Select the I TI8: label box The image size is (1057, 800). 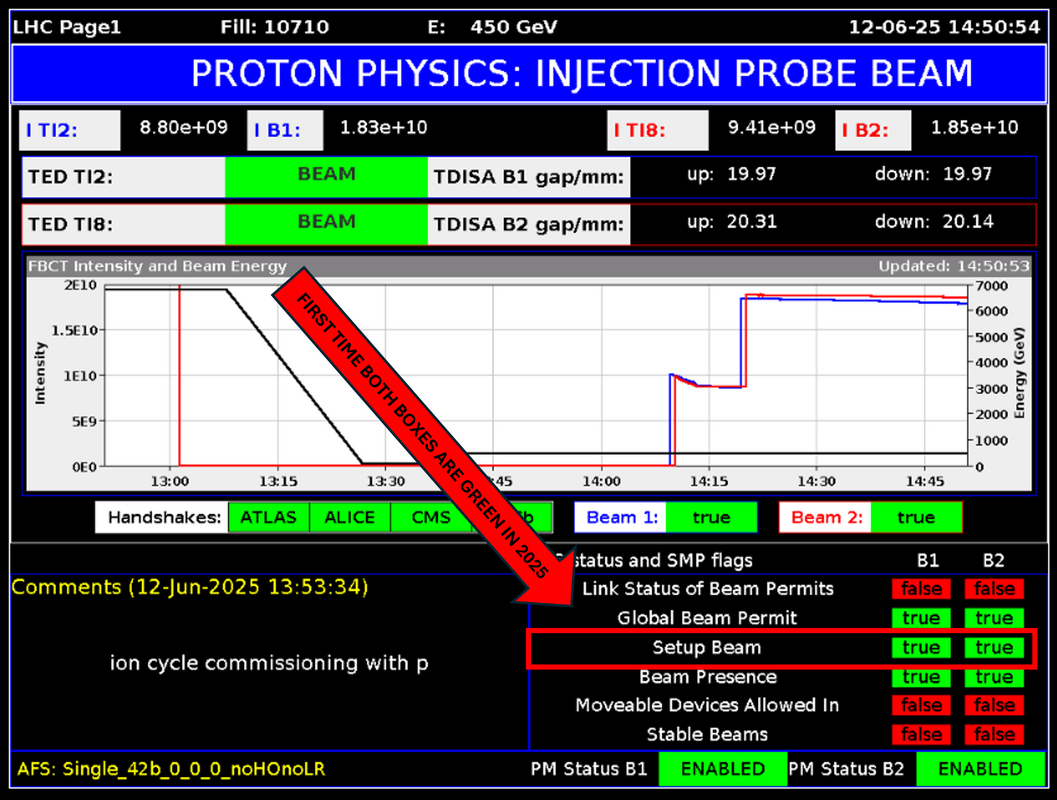click(658, 130)
